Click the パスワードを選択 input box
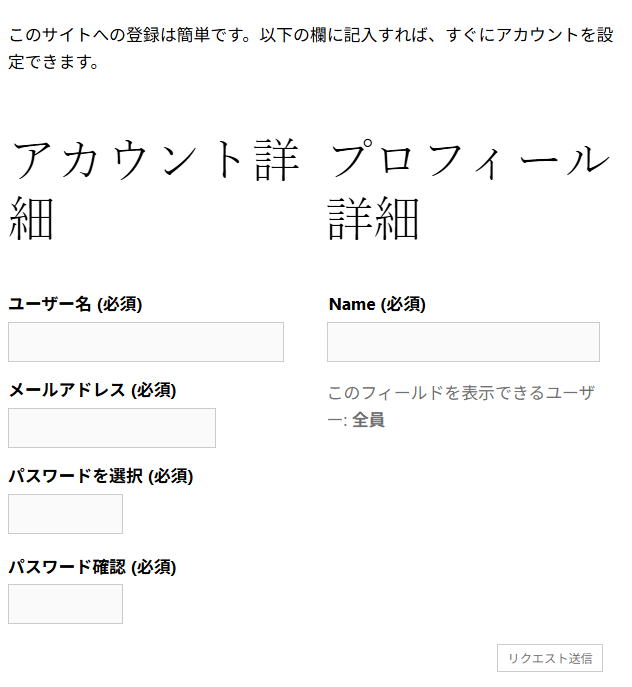Image resolution: width=632 pixels, height=687 pixels. point(65,514)
